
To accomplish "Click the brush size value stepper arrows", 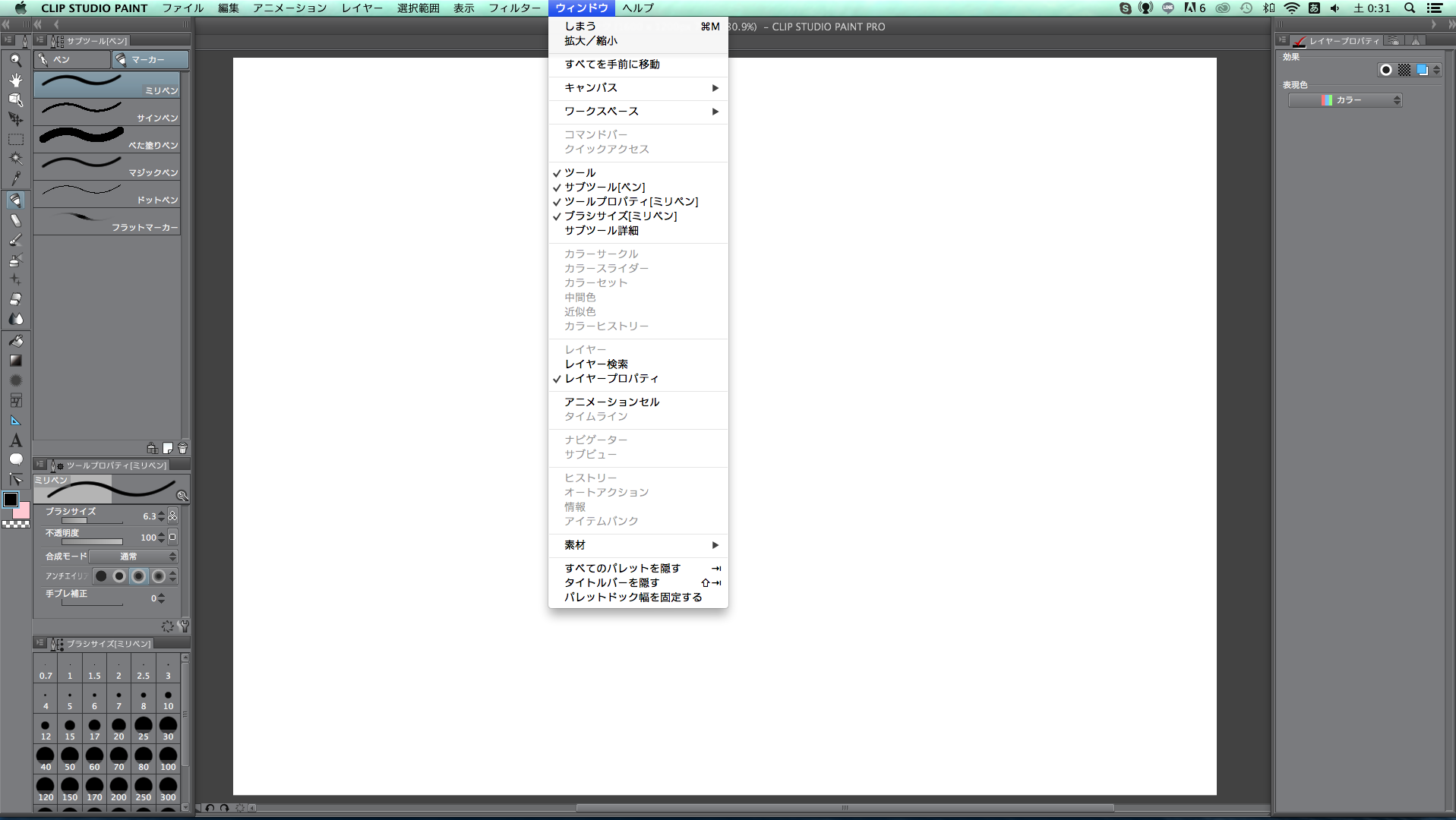I will point(161,516).
